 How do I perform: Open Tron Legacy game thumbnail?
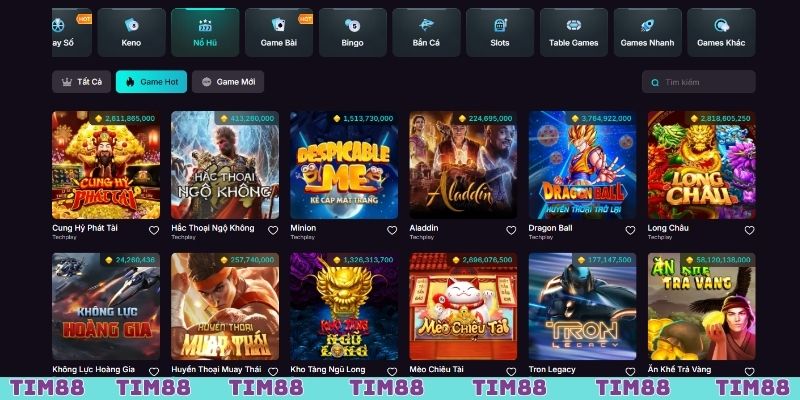click(582, 307)
